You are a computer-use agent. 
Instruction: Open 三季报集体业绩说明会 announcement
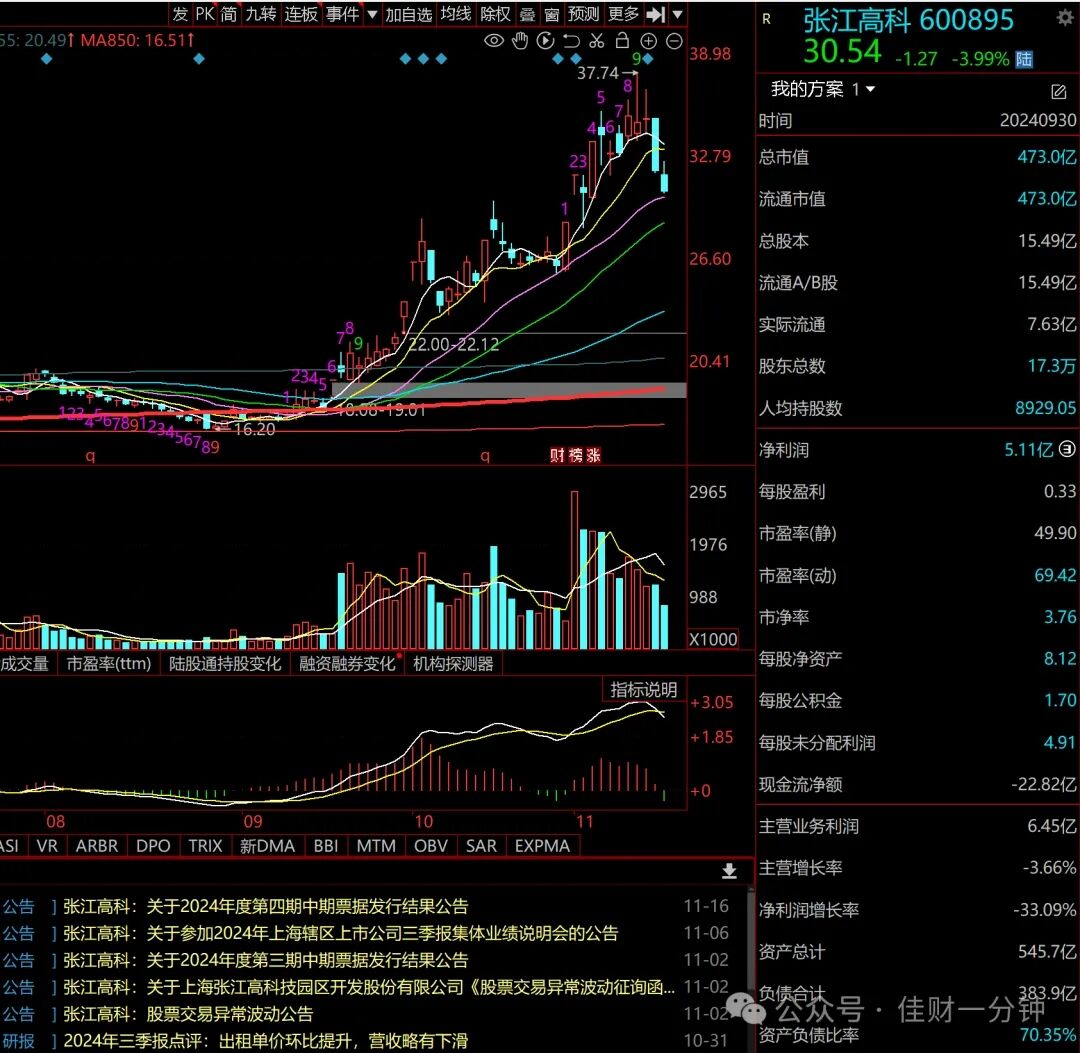pos(341,933)
